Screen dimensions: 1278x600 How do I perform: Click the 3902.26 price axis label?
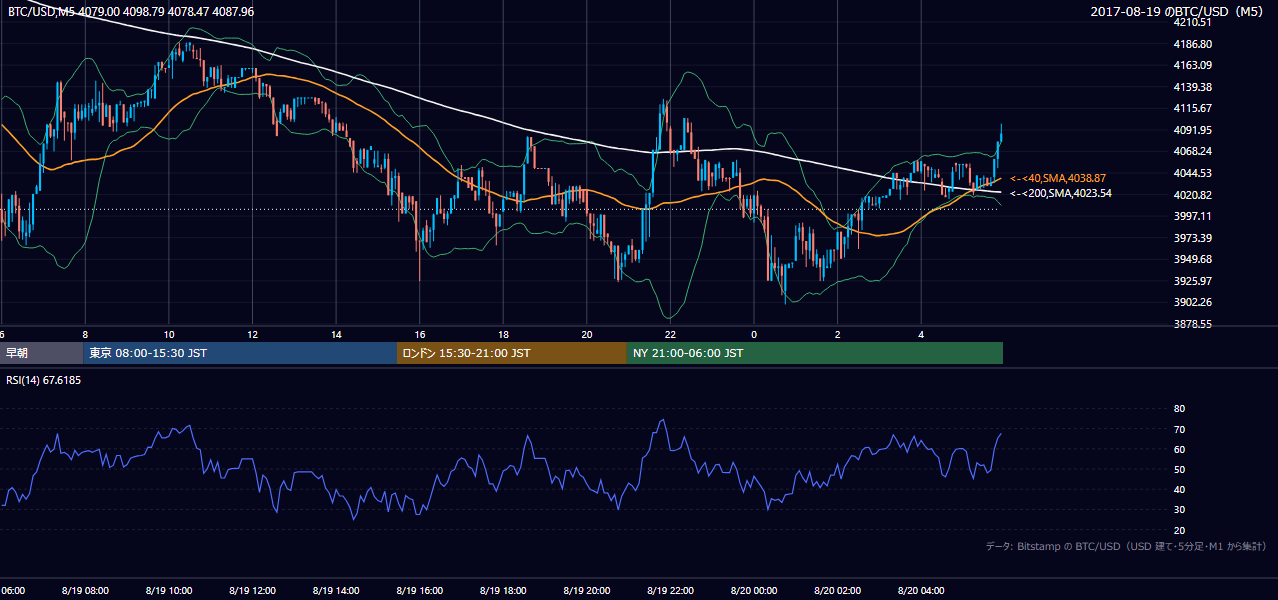(1193, 302)
